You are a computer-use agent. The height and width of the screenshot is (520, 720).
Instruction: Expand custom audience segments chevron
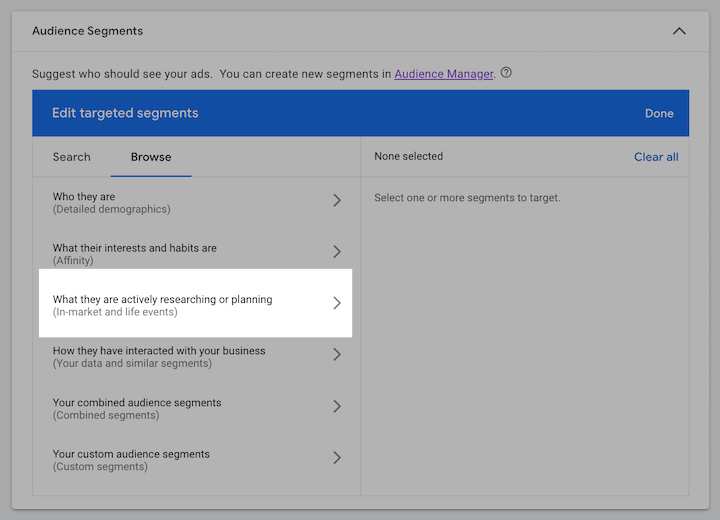(337, 457)
